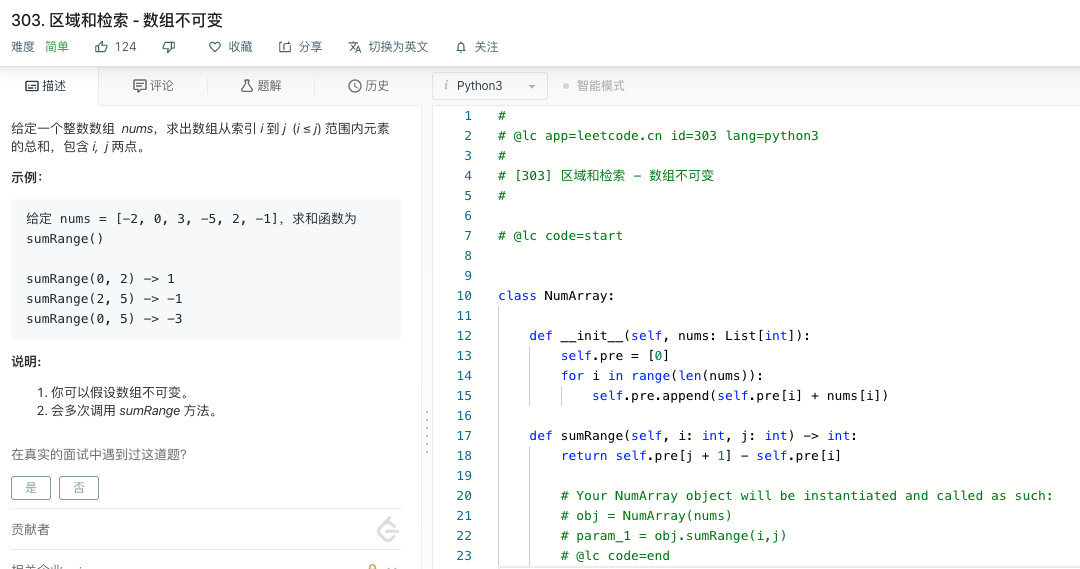Toggle 智能模式 smart mode
This screenshot has height=569, width=1080.
coord(593,86)
